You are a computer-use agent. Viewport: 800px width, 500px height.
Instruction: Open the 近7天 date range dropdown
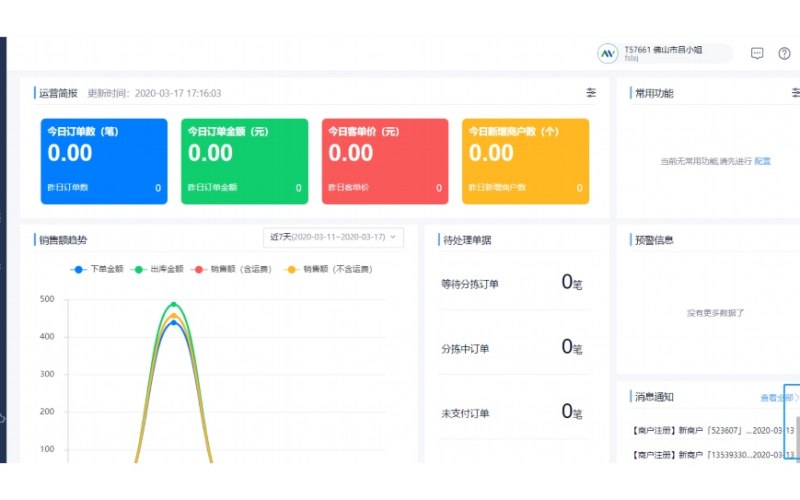(x=333, y=237)
